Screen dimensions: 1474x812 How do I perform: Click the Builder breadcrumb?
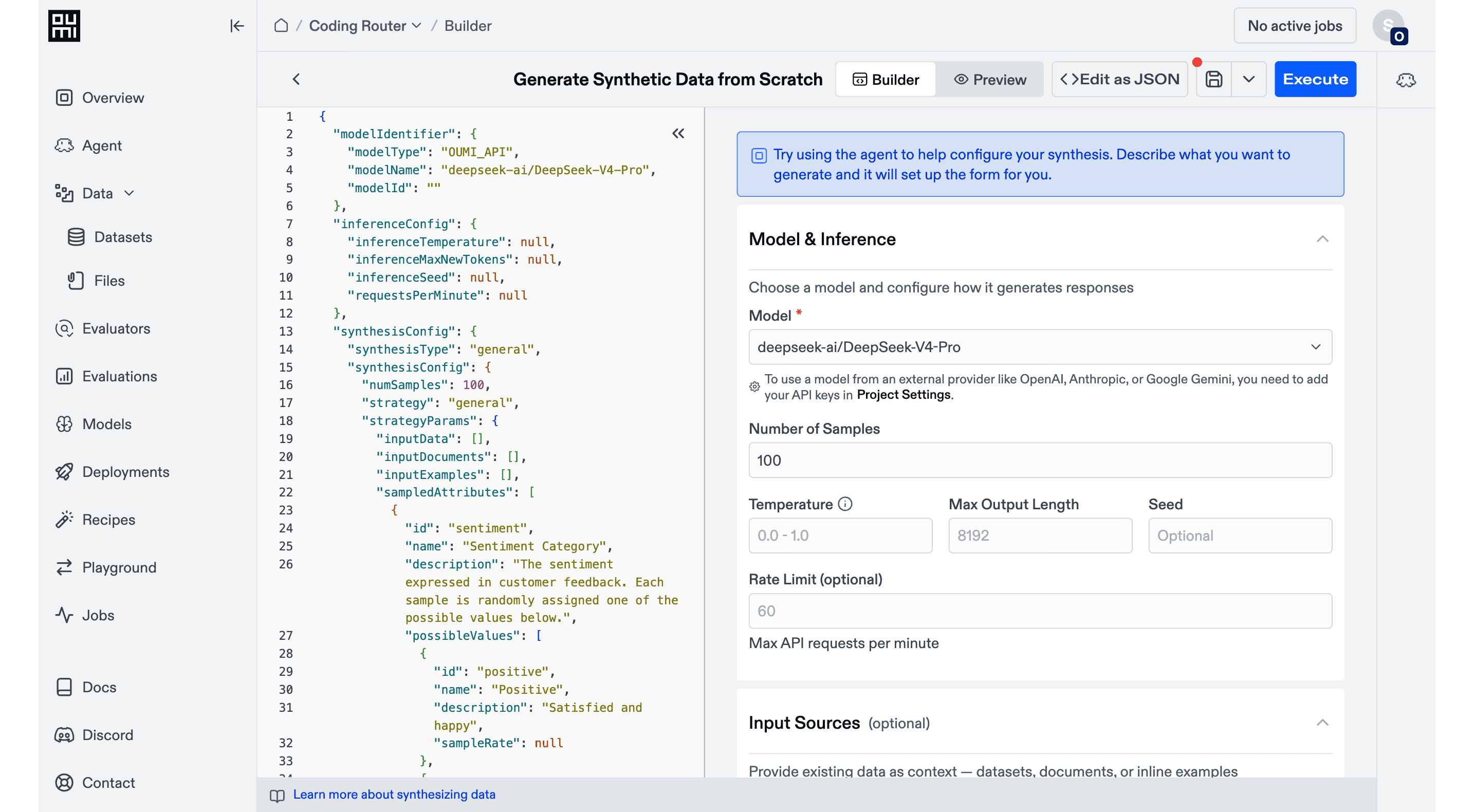click(x=468, y=26)
